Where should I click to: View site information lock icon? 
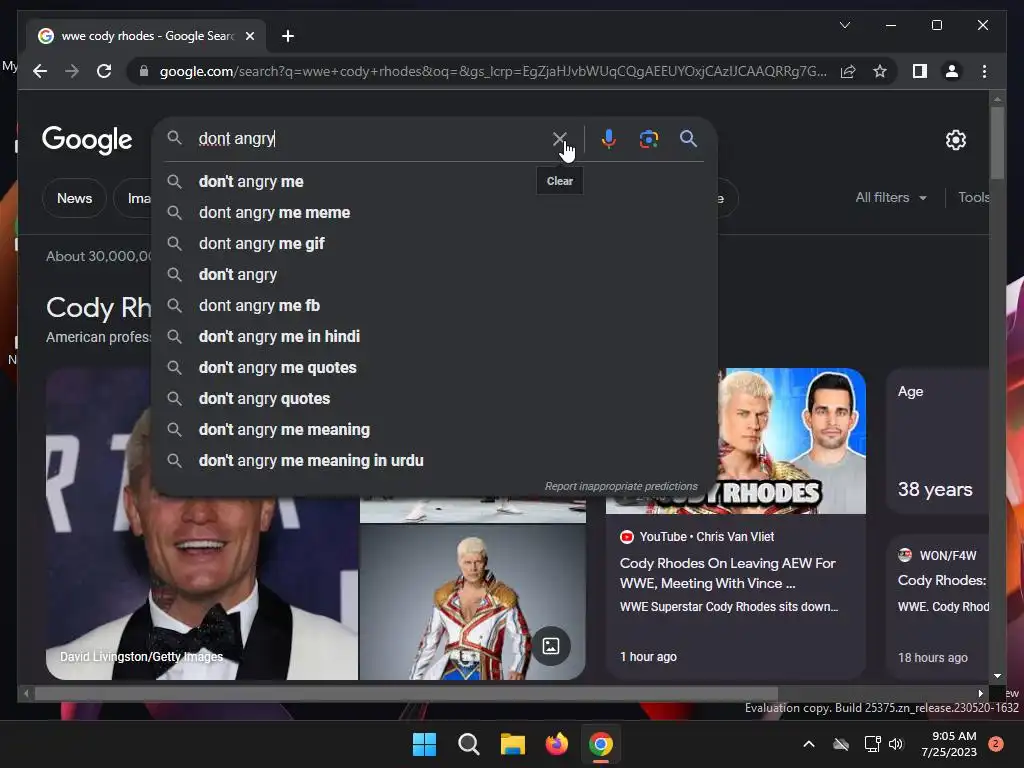point(144,71)
